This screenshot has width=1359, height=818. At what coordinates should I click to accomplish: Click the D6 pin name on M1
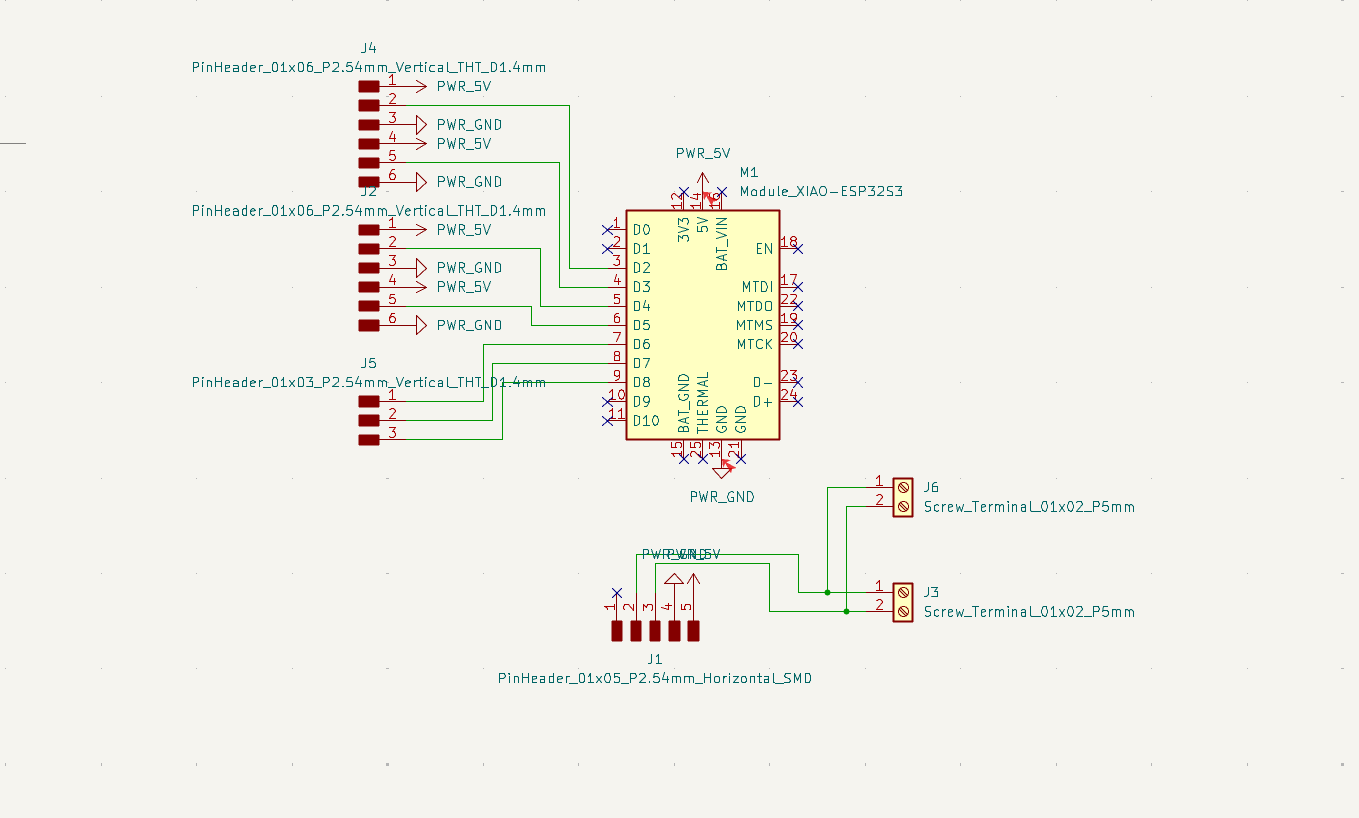pos(642,344)
